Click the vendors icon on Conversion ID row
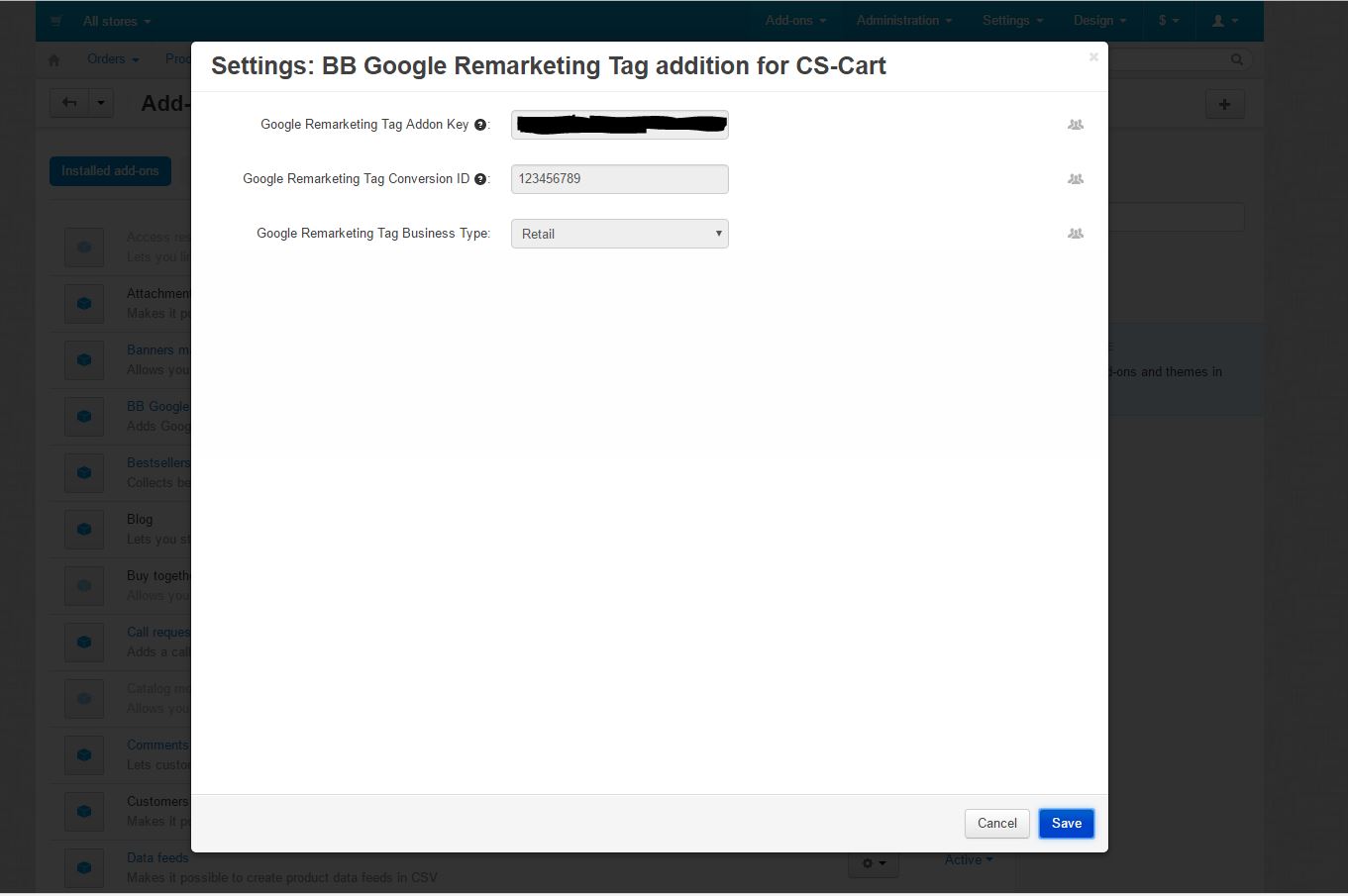Viewport: 1348px width, 896px height. tap(1075, 179)
